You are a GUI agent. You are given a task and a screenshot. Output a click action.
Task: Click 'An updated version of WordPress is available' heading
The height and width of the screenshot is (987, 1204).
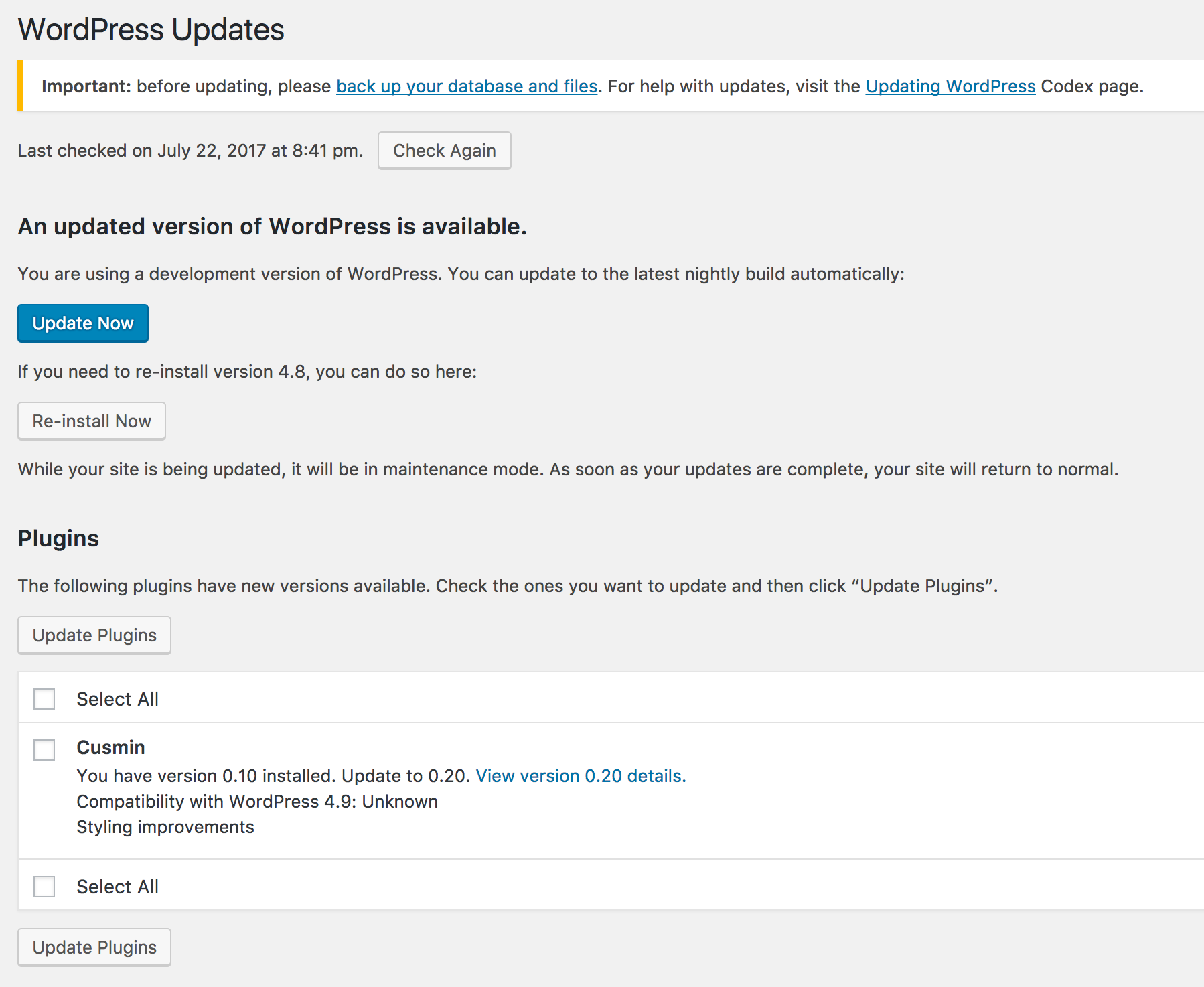click(x=273, y=227)
